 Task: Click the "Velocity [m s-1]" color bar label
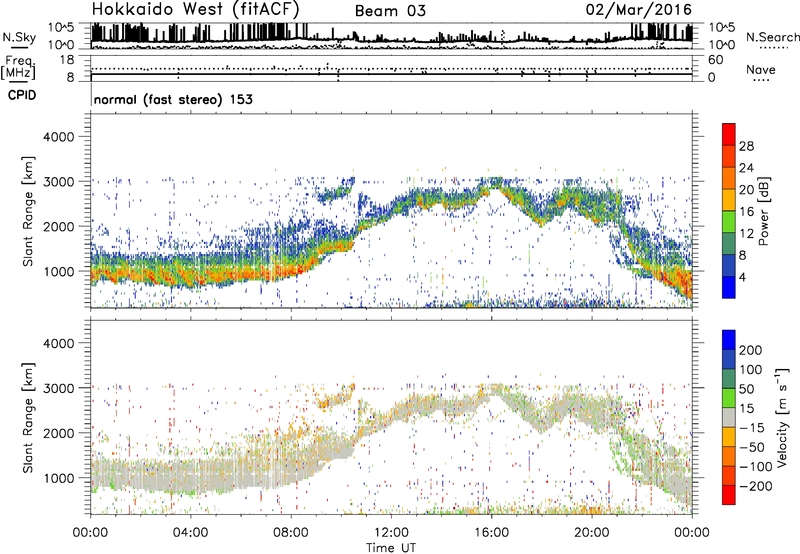click(783, 417)
